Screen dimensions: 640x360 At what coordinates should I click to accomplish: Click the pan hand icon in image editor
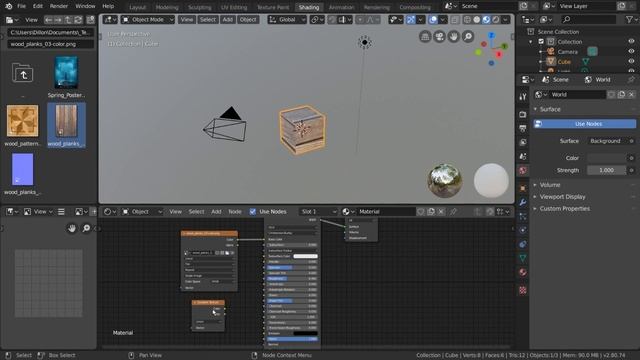[x=72, y=228]
